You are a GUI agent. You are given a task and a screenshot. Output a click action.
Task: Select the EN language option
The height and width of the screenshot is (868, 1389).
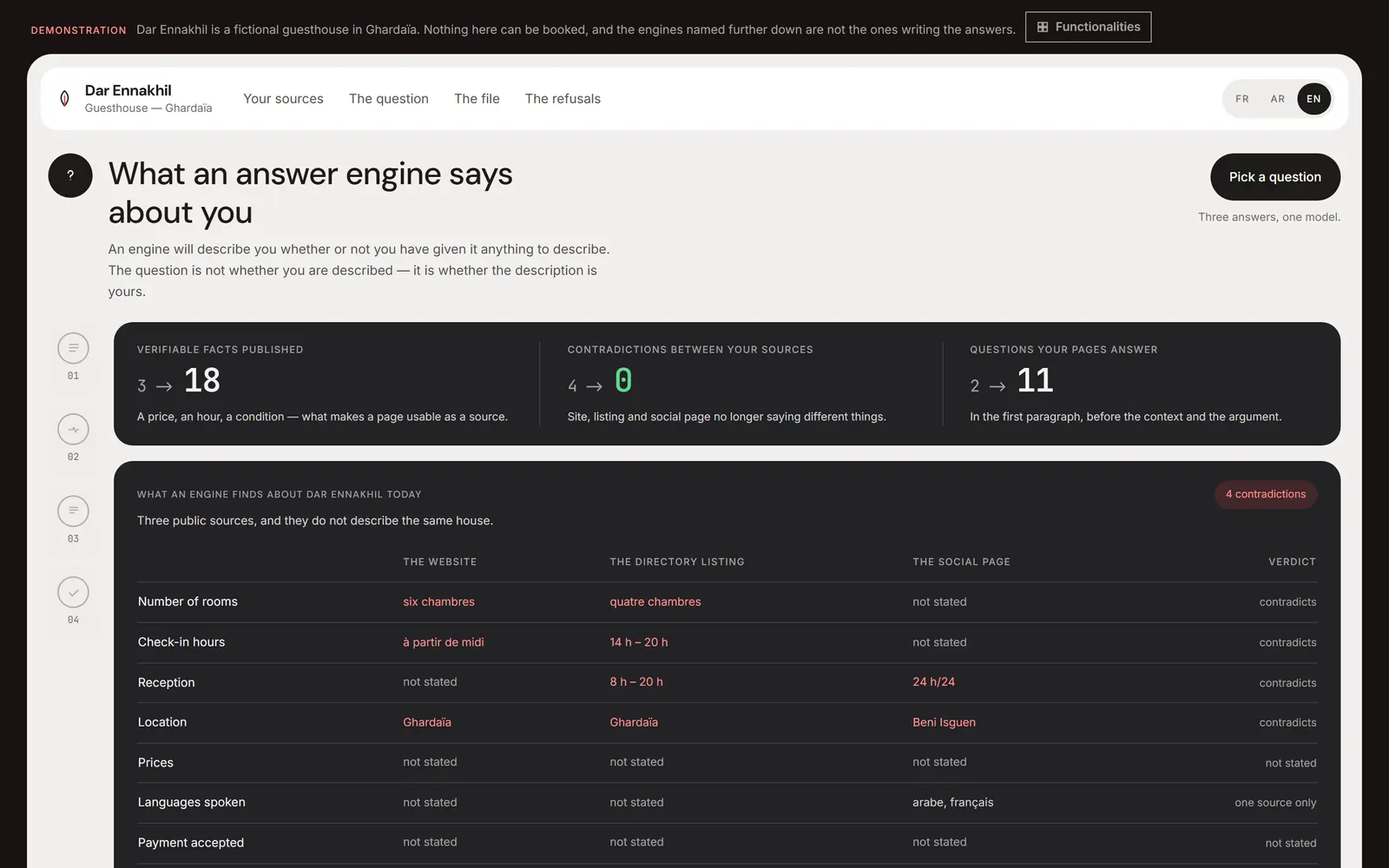1313,99
